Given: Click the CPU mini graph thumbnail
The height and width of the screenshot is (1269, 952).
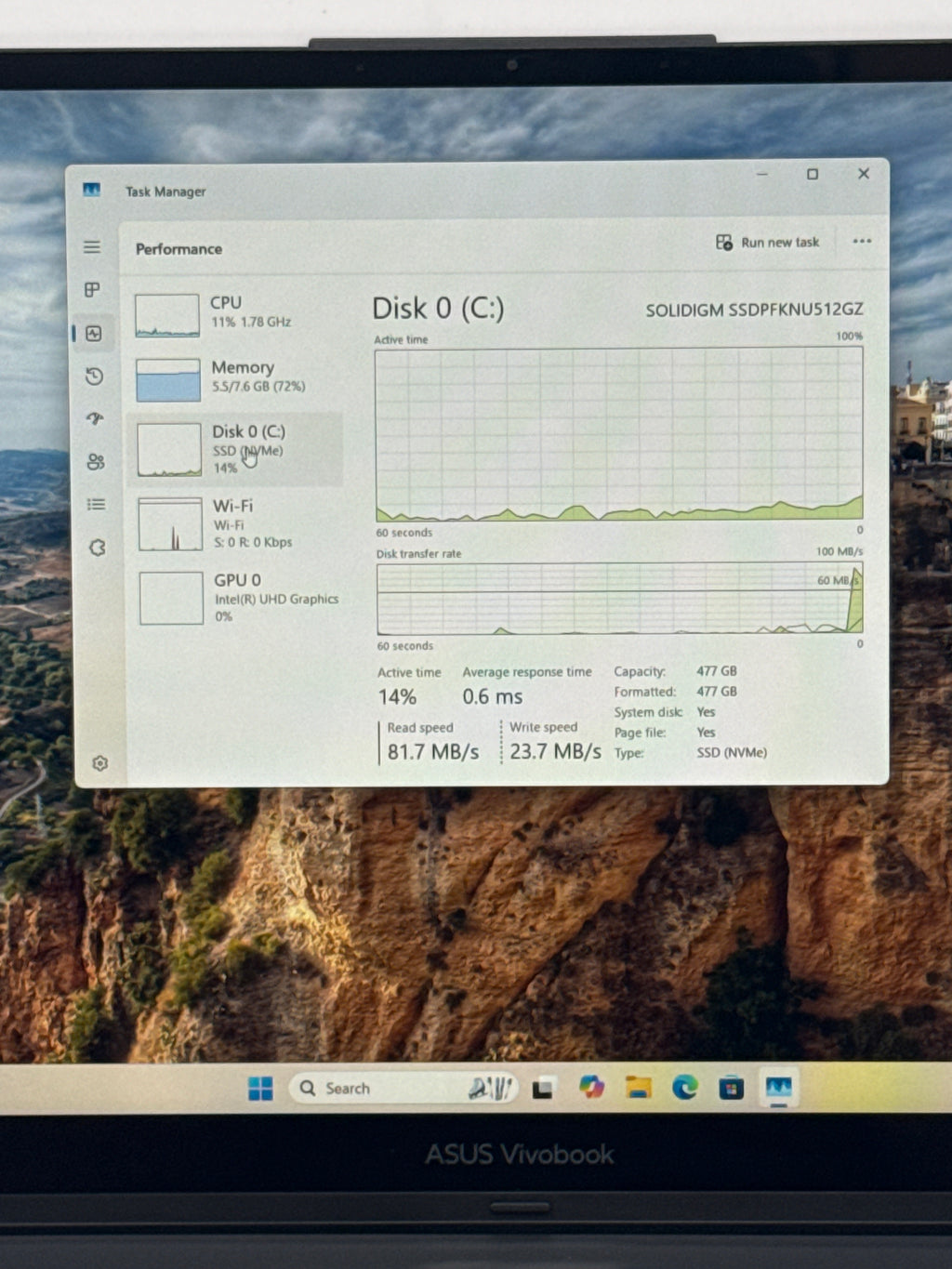Looking at the screenshot, I should click(x=167, y=315).
